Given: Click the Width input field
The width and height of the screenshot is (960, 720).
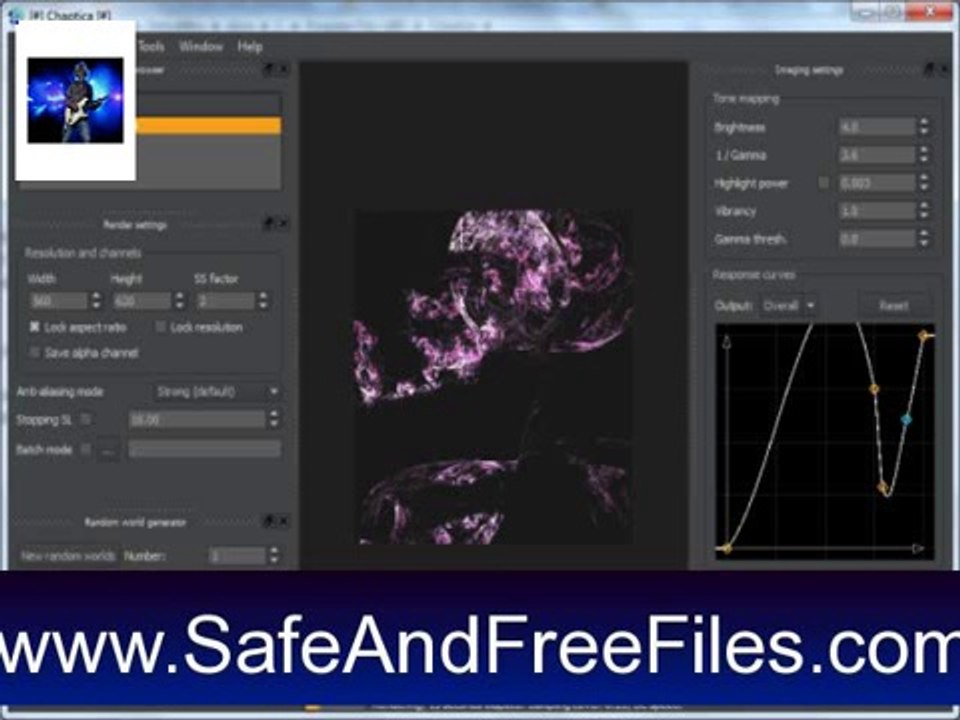Looking at the screenshot, I should [59, 301].
